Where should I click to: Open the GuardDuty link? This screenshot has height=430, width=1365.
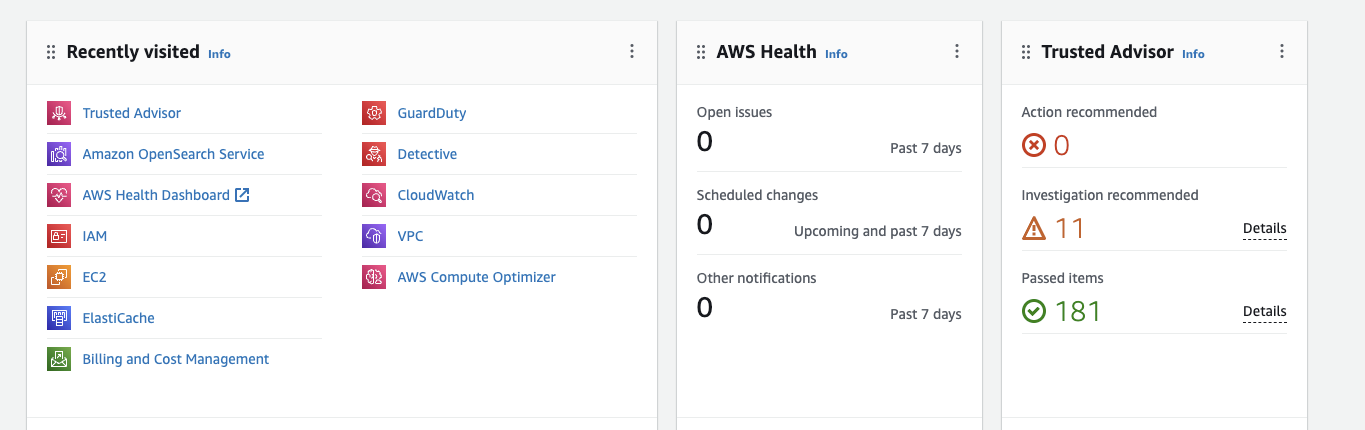(432, 113)
